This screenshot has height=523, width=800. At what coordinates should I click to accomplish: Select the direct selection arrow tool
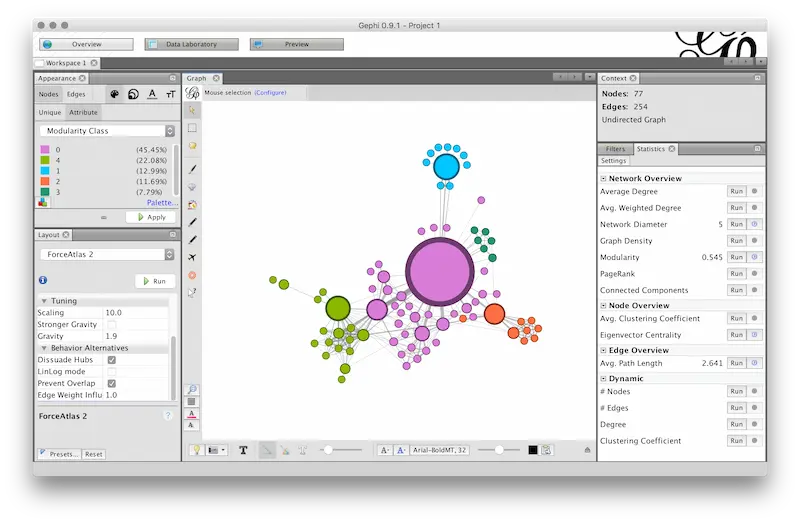point(192,110)
